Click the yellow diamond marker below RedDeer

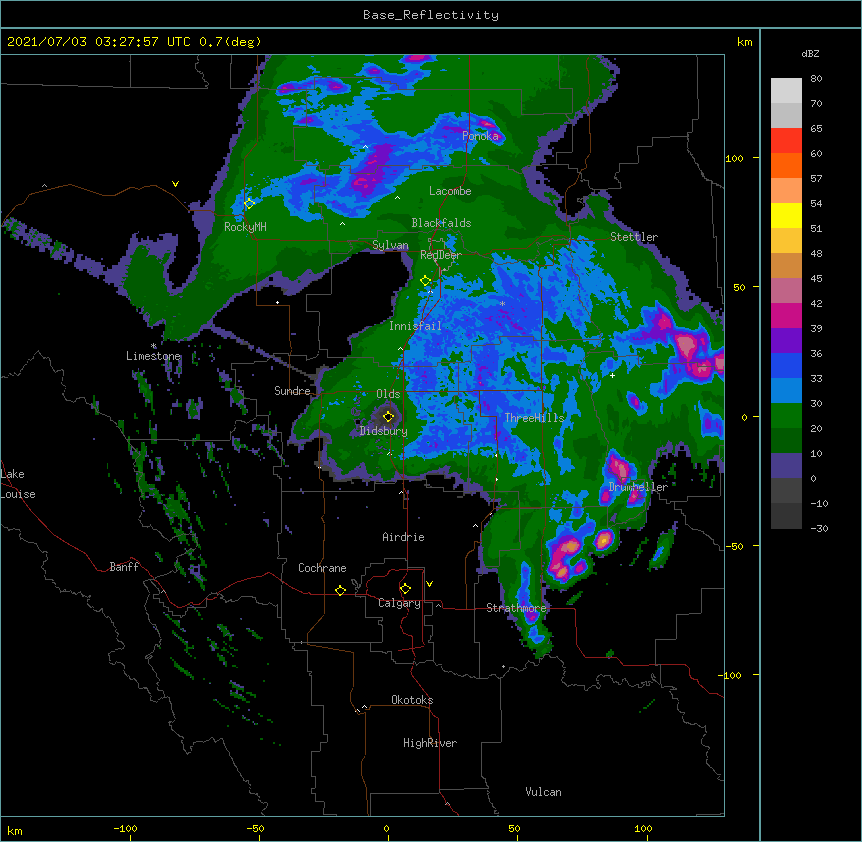coord(426,281)
